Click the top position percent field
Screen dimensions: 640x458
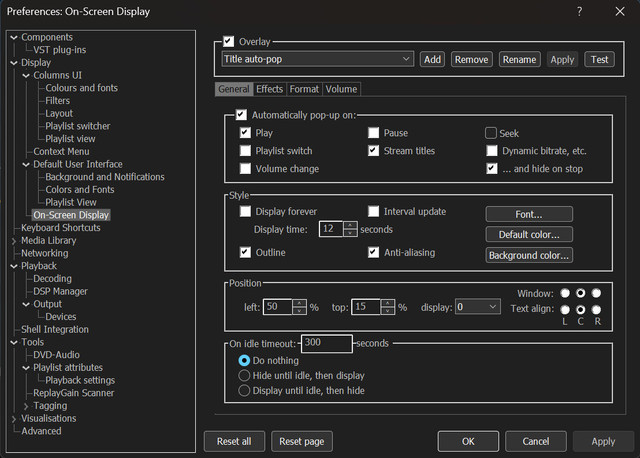coord(366,307)
